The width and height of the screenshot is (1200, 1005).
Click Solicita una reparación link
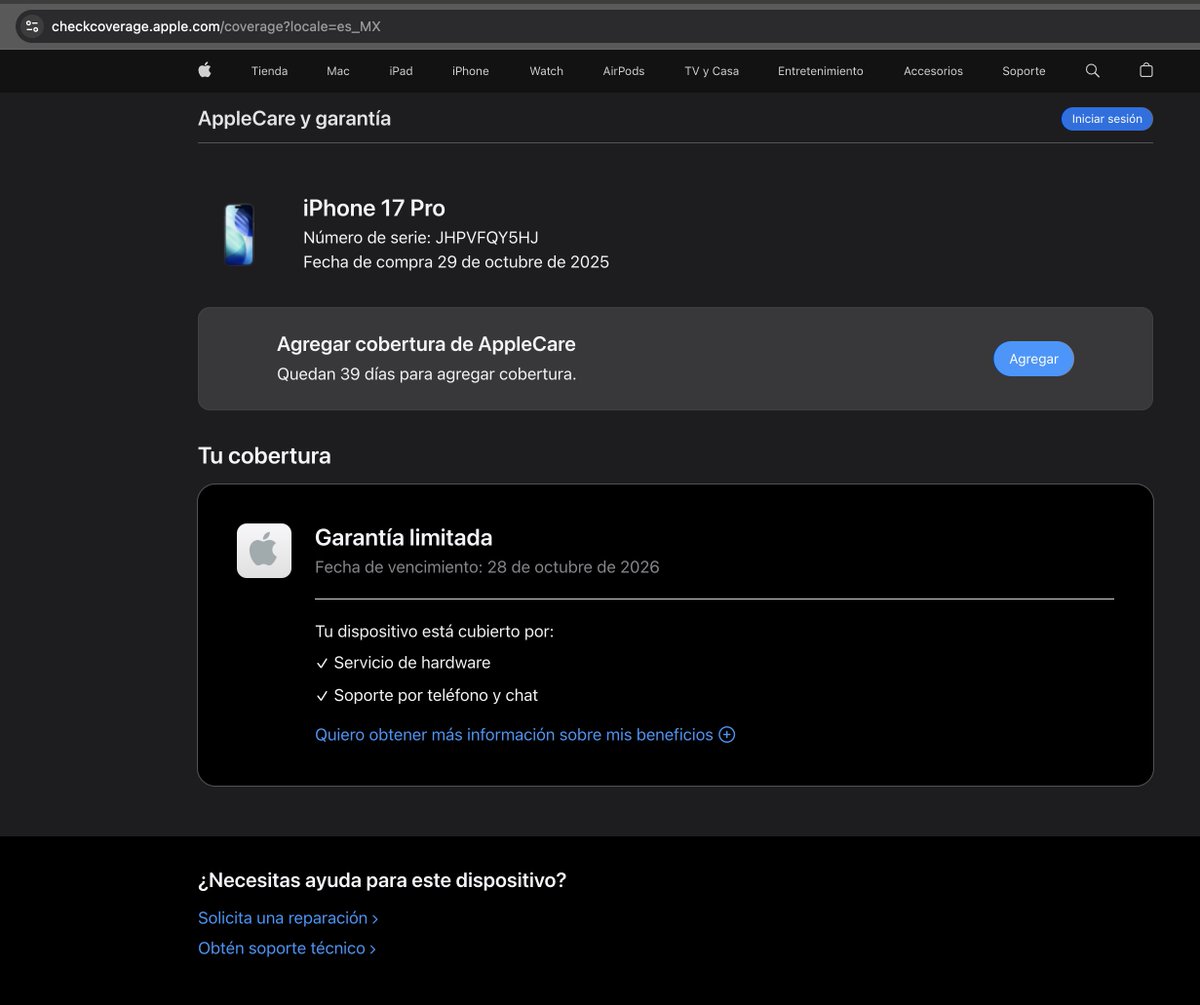pyautogui.click(x=288, y=917)
